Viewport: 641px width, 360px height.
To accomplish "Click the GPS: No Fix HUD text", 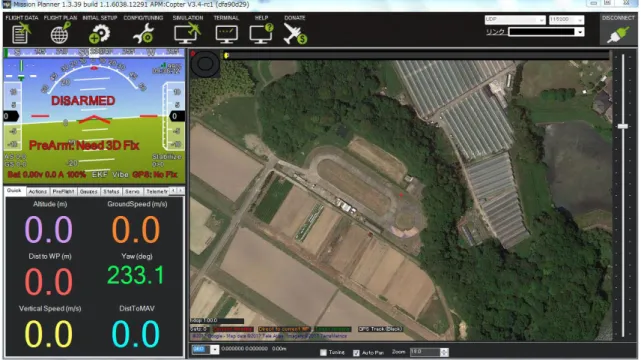I will 155,174.
